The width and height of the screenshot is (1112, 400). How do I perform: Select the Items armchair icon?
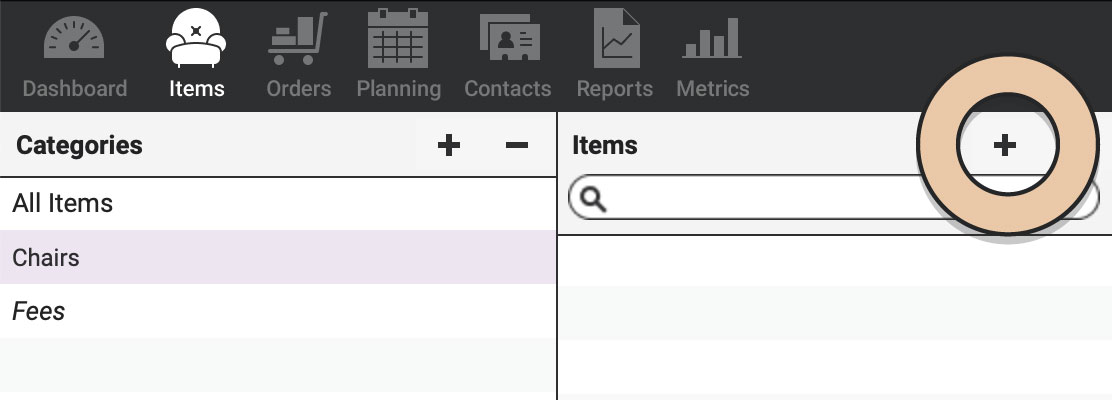[x=196, y=38]
